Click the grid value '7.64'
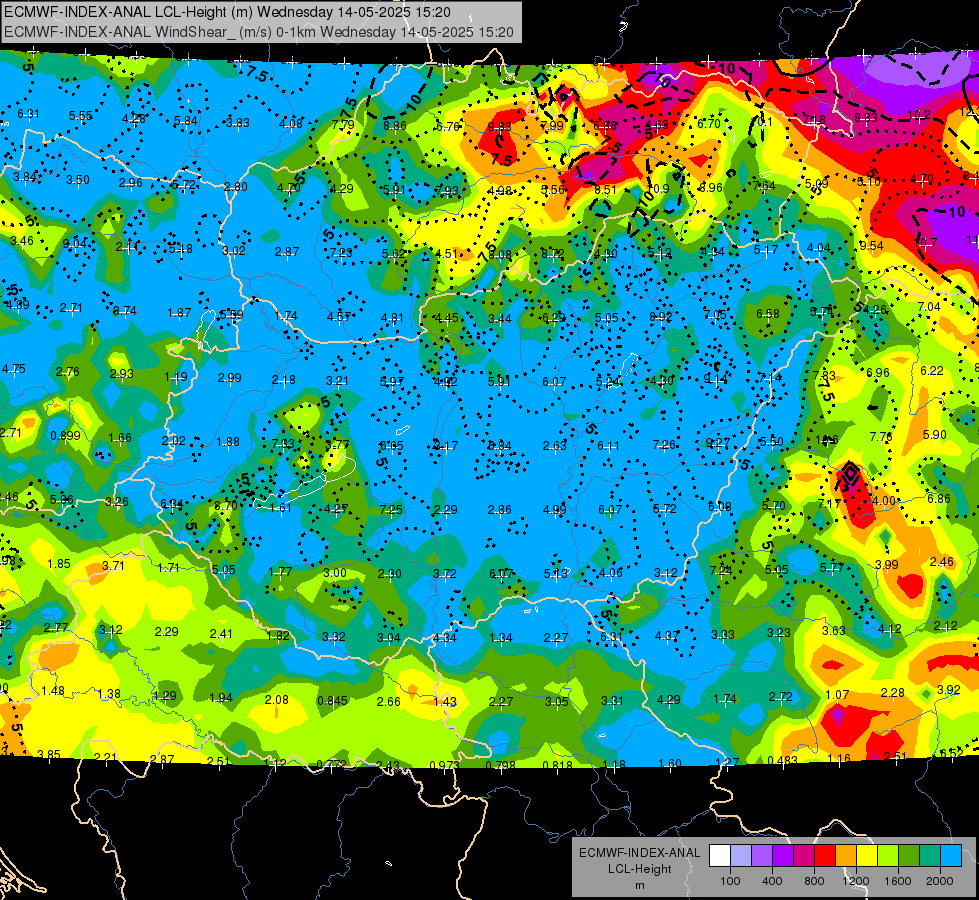Viewport: 979px width, 900px height. pos(764,186)
